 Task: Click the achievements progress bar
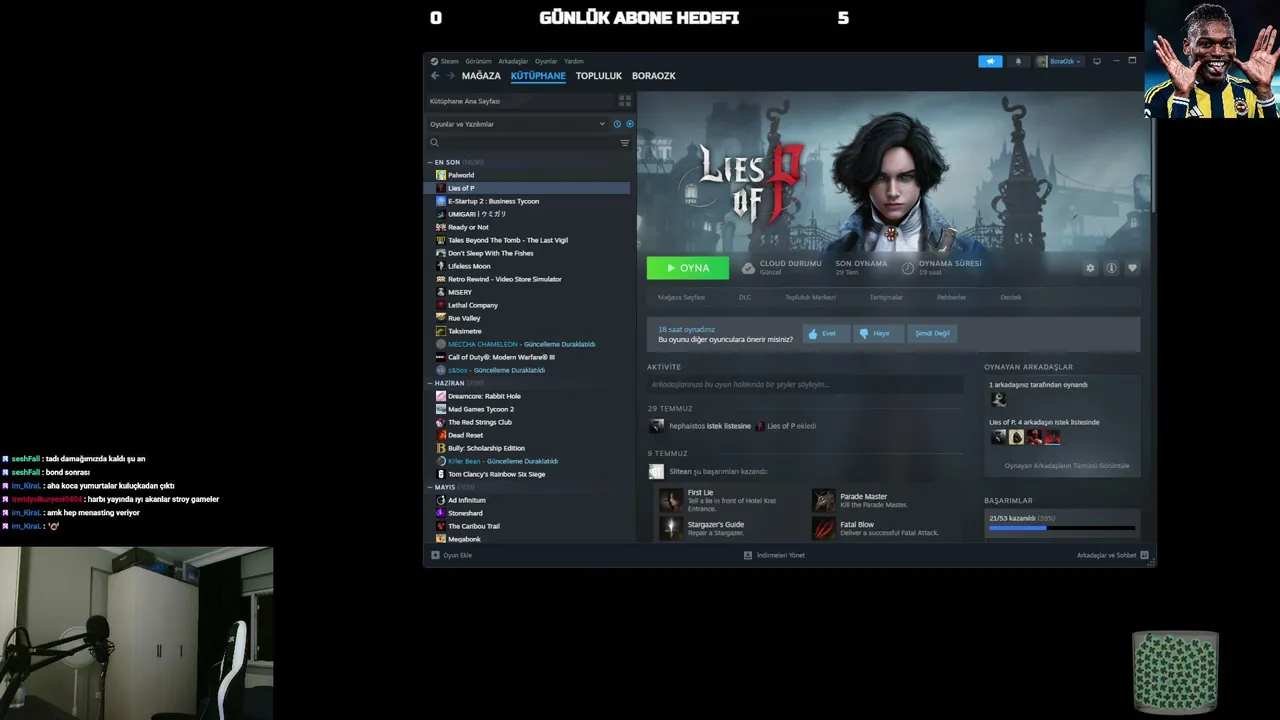pyautogui.click(x=1062, y=528)
